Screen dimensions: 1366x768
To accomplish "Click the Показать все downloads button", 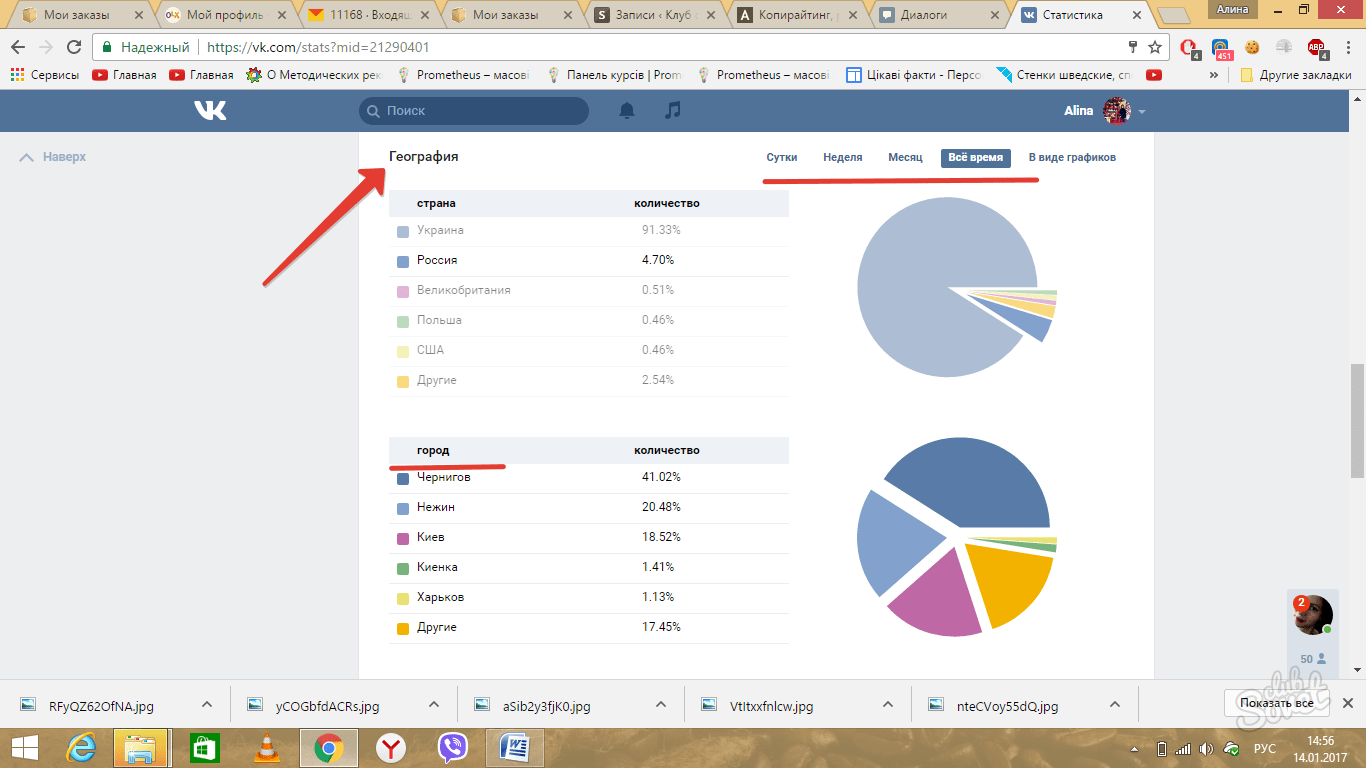I will point(1275,703).
